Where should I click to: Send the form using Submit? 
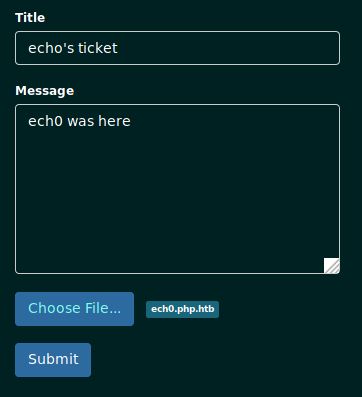(x=53, y=360)
